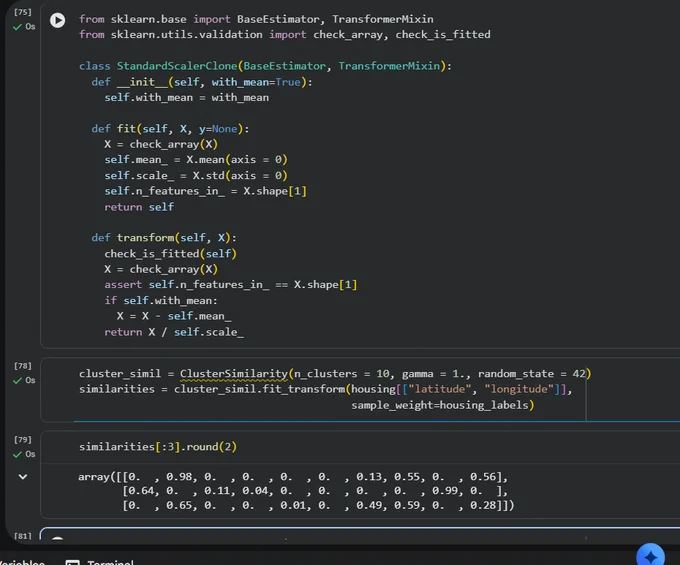The image size is (680, 565).
Task: Click the green checkmark of cell 79
Action: point(17,454)
